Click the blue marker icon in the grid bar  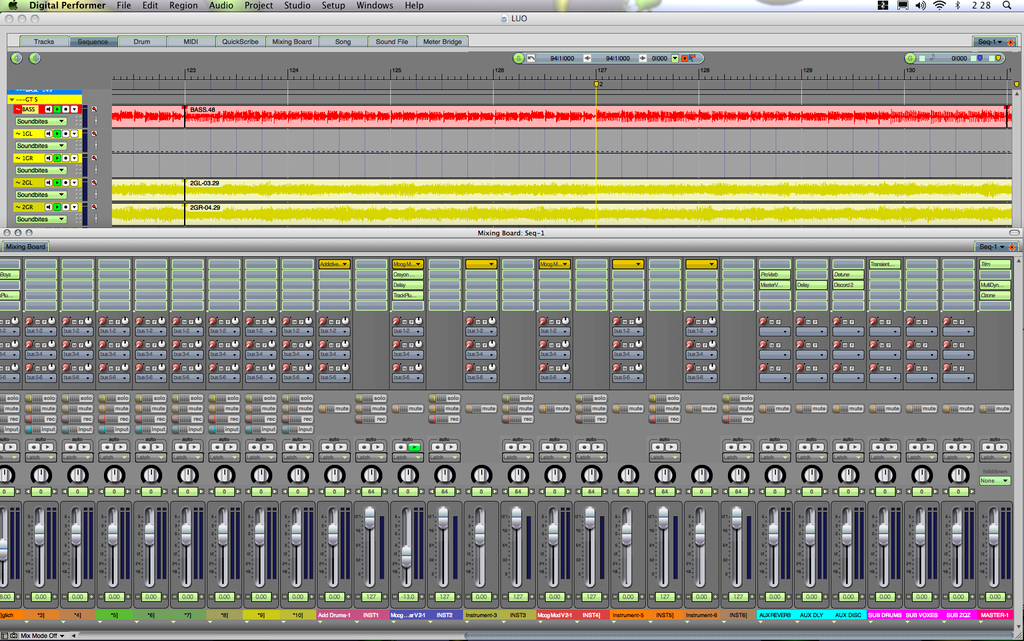click(x=980, y=58)
